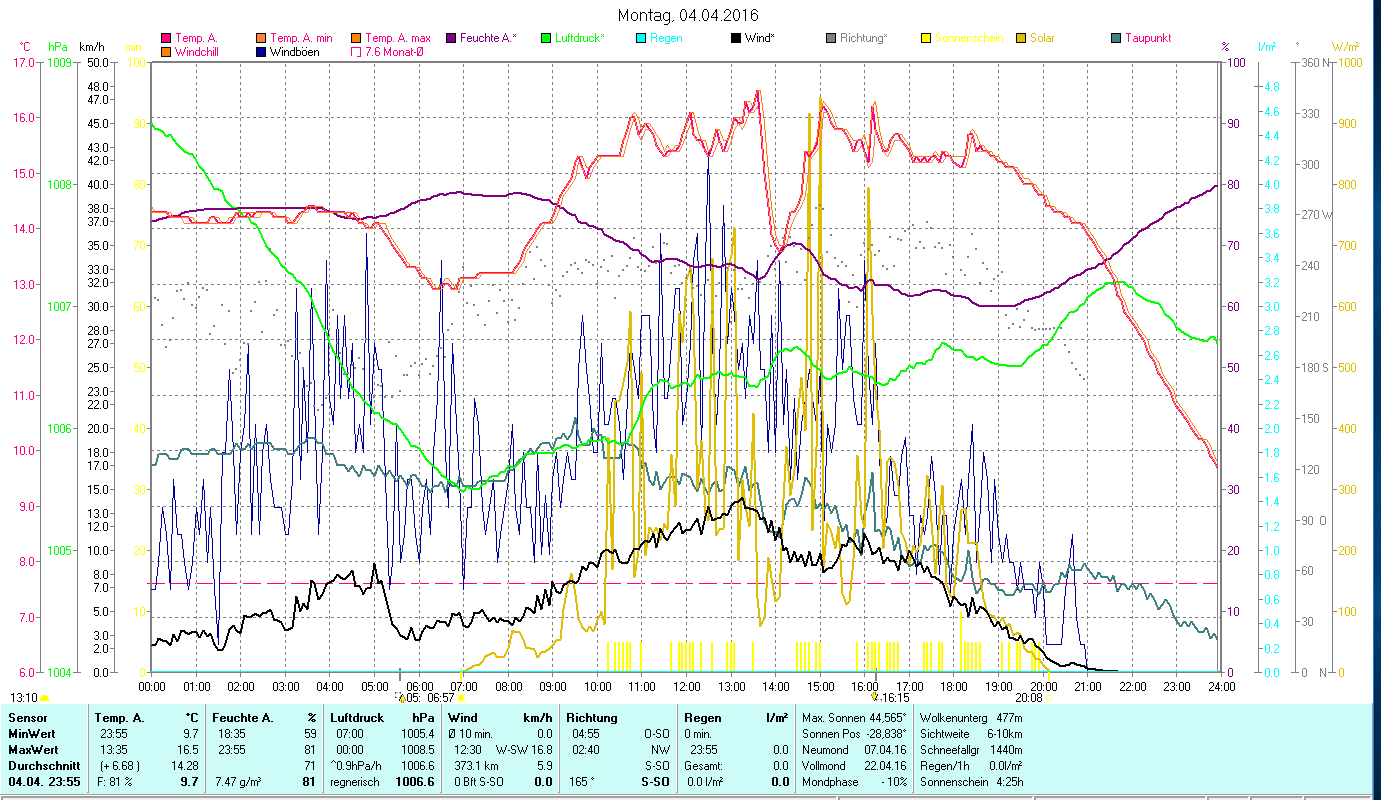Click the "04.04. 23:55" timestamp in table
The width and height of the screenshot is (1381, 800).
click(43, 781)
